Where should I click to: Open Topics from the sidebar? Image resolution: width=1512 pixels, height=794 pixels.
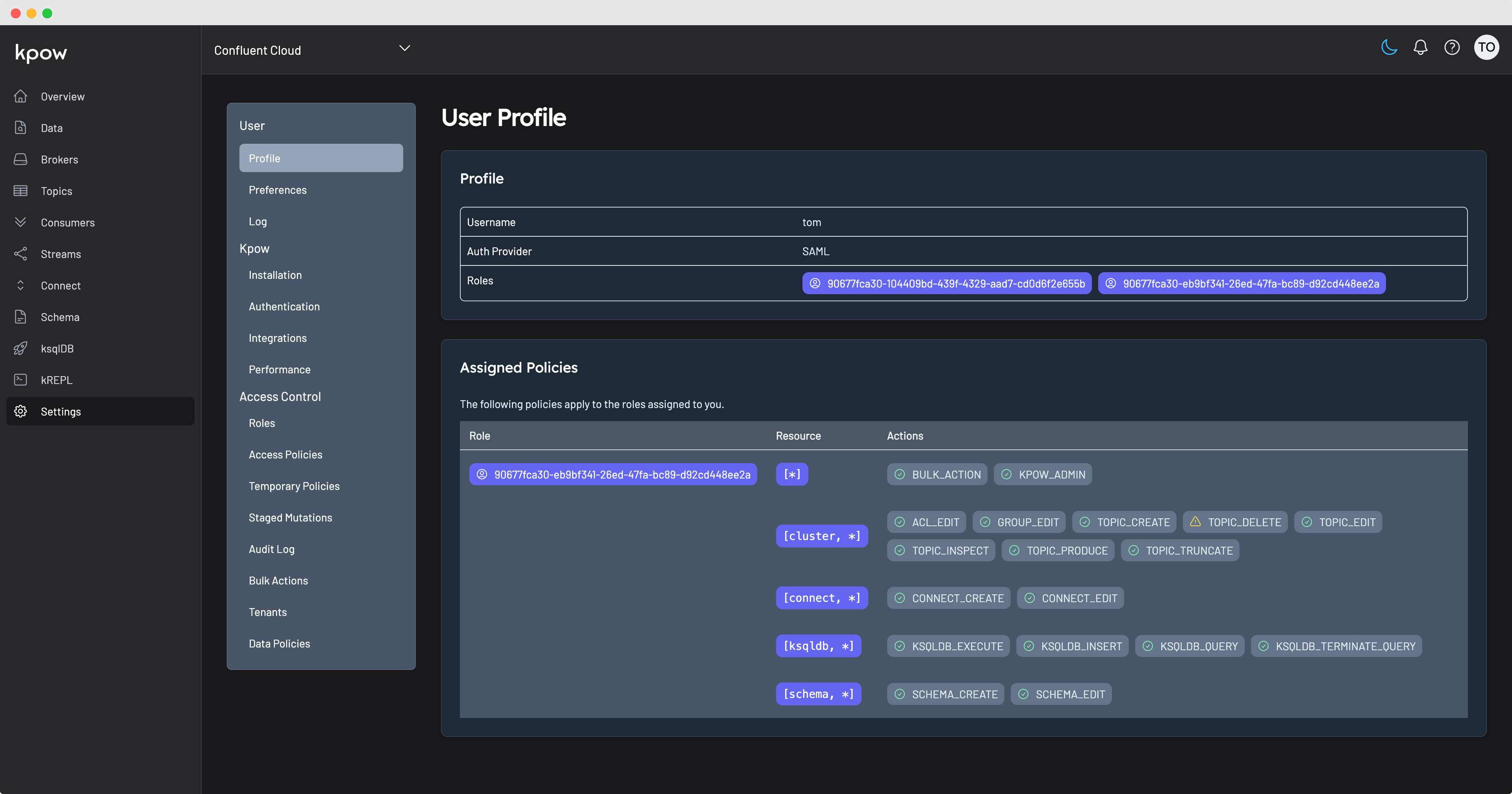pos(56,191)
